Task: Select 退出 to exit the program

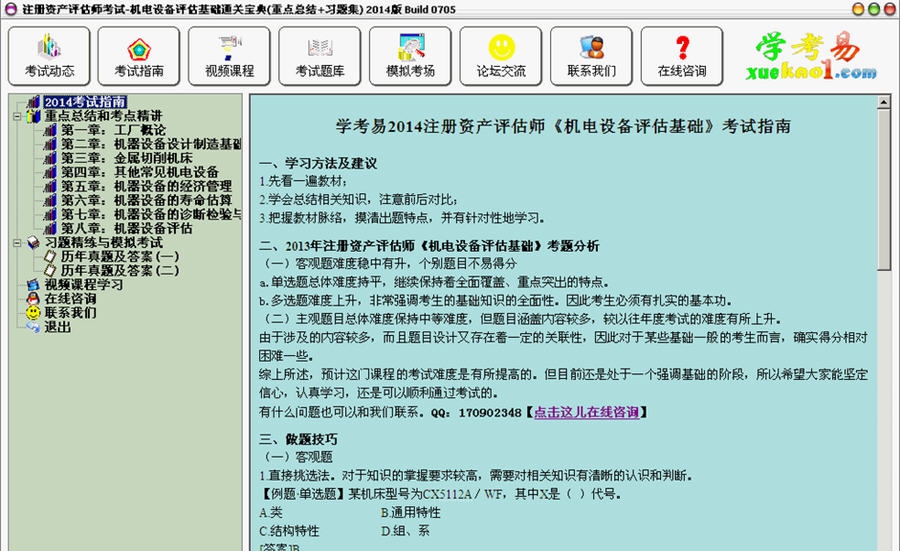Action: (x=57, y=327)
